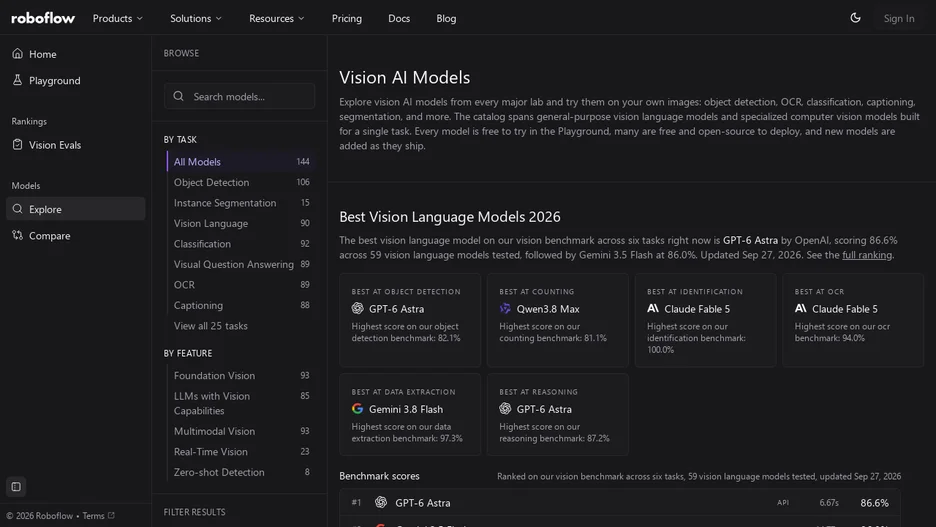Open Compare models page
936x527 pixels.
(76, 235)
